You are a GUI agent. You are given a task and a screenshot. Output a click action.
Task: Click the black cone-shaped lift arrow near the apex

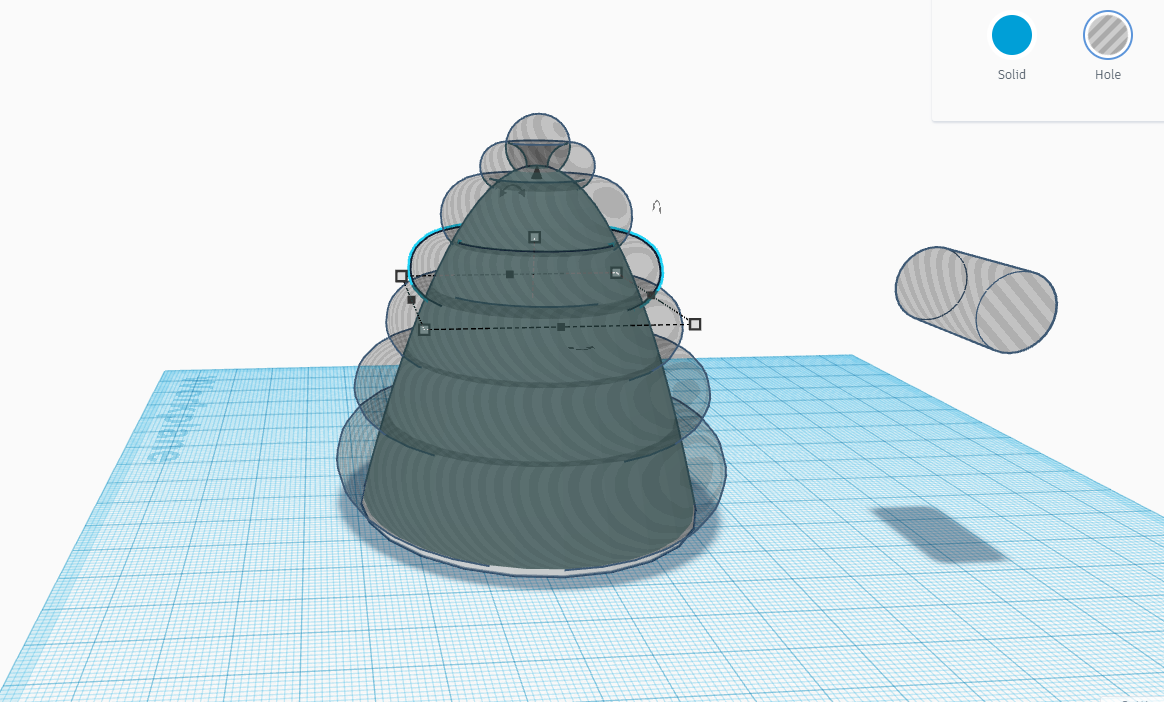(537, 172)
